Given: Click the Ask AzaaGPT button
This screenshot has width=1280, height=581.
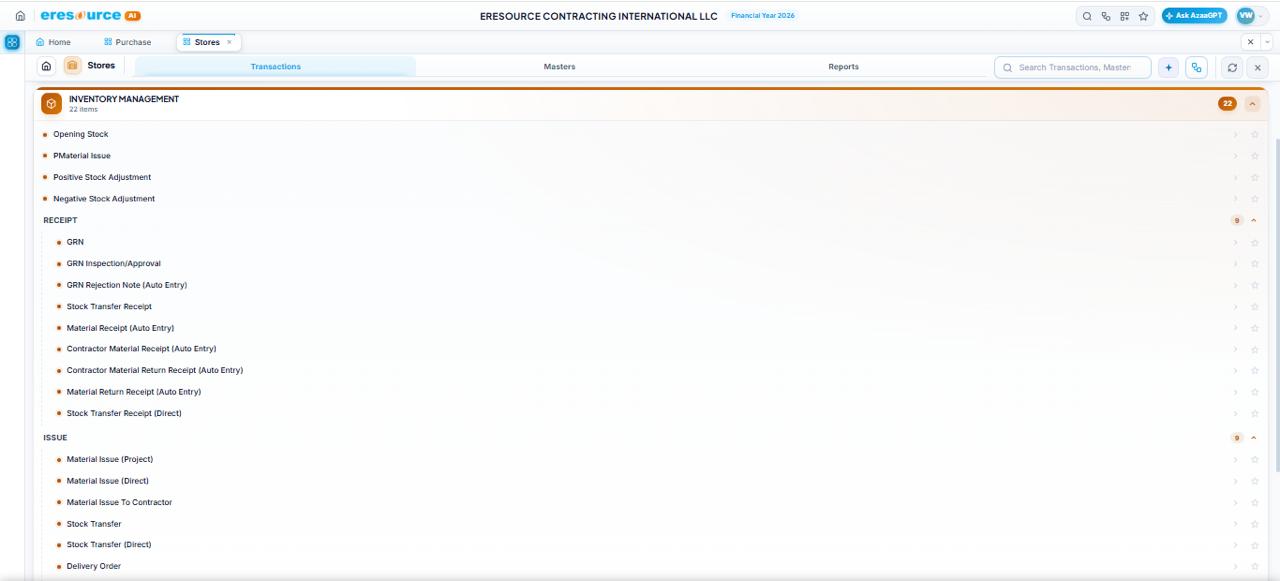Looking at the screenshot, I should (1194, 16).
